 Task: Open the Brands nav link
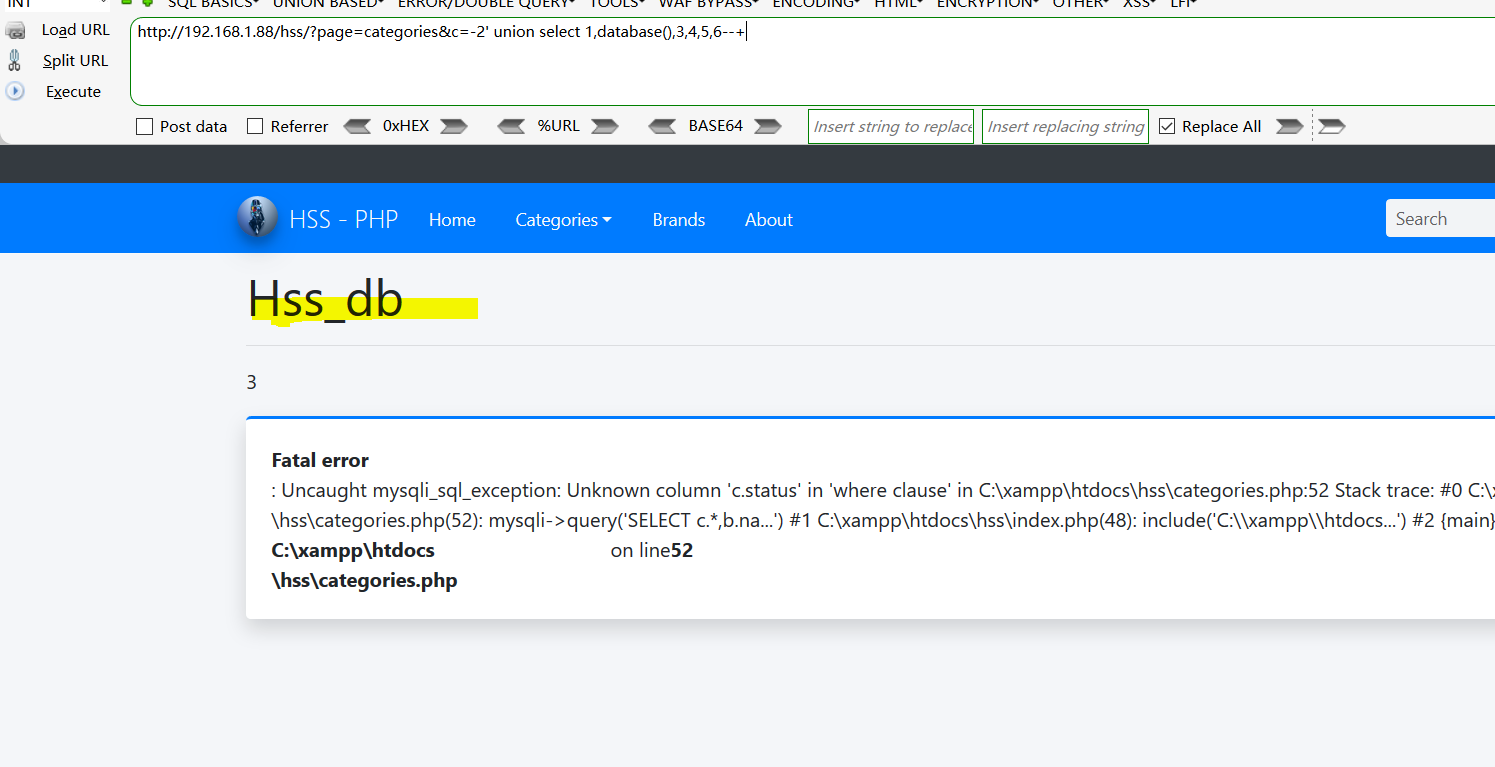[x=679, y=220]
